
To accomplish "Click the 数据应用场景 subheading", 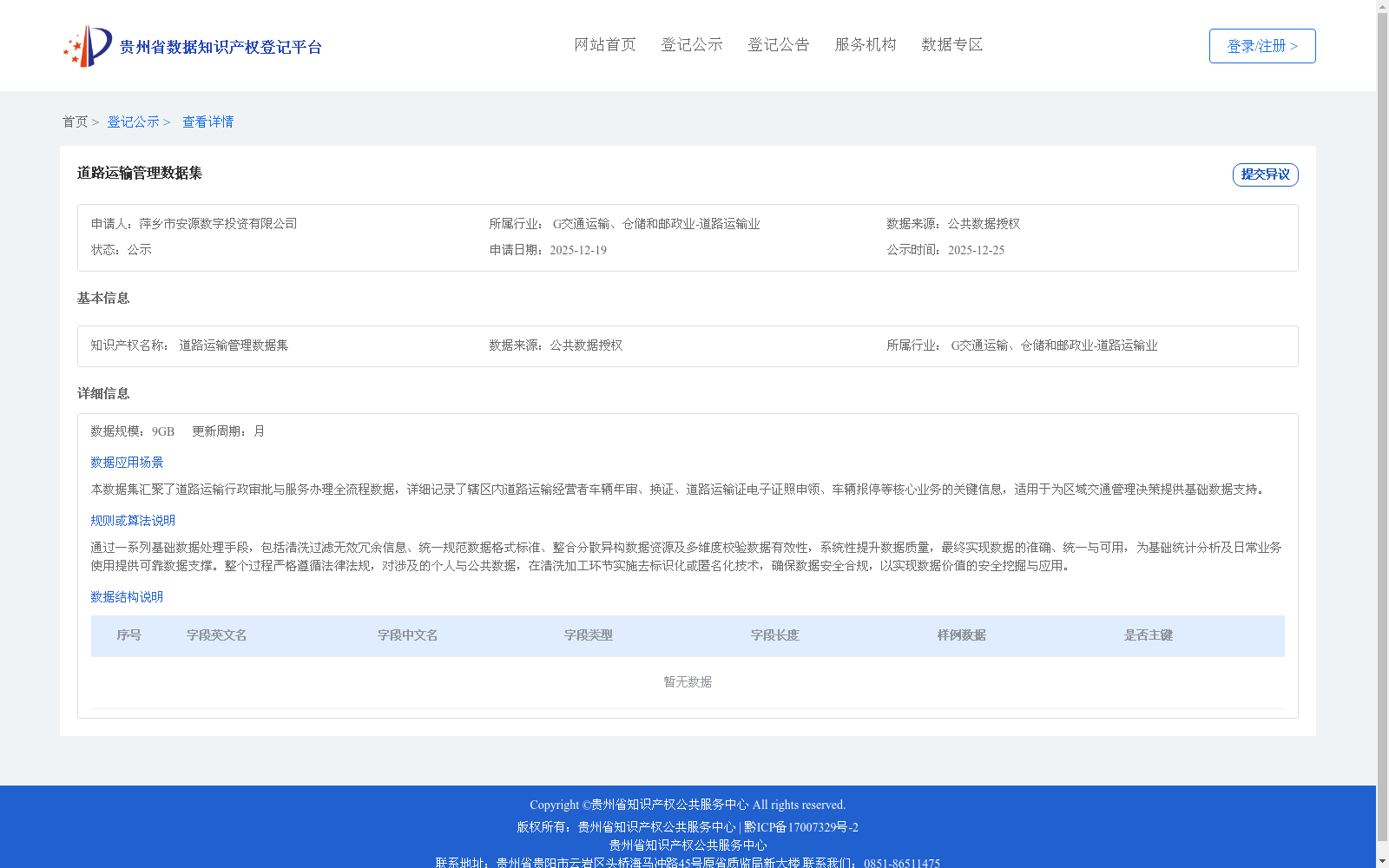I will tap(127, 463).
